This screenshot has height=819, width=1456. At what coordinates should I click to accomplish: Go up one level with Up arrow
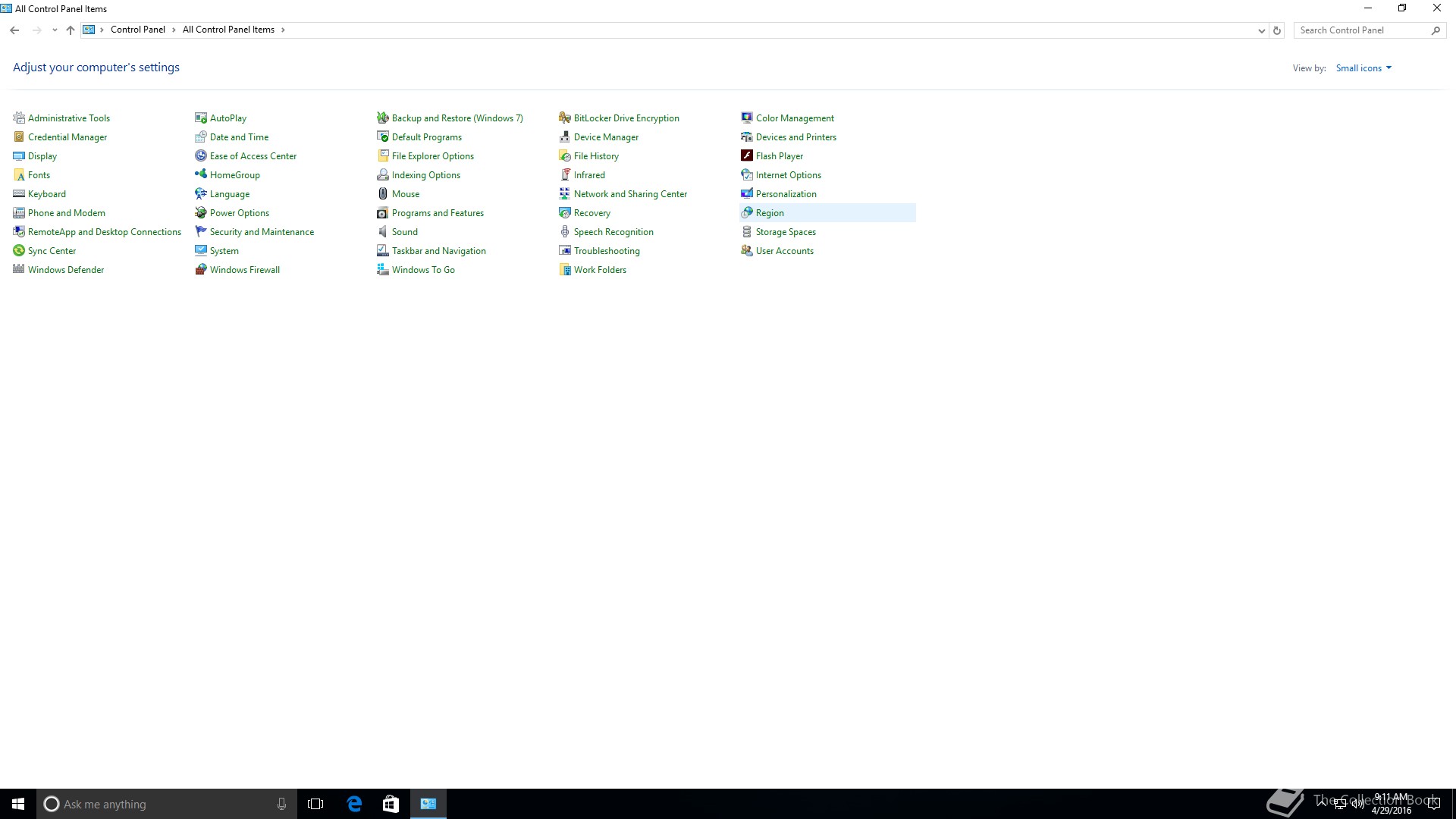point(71,30)
